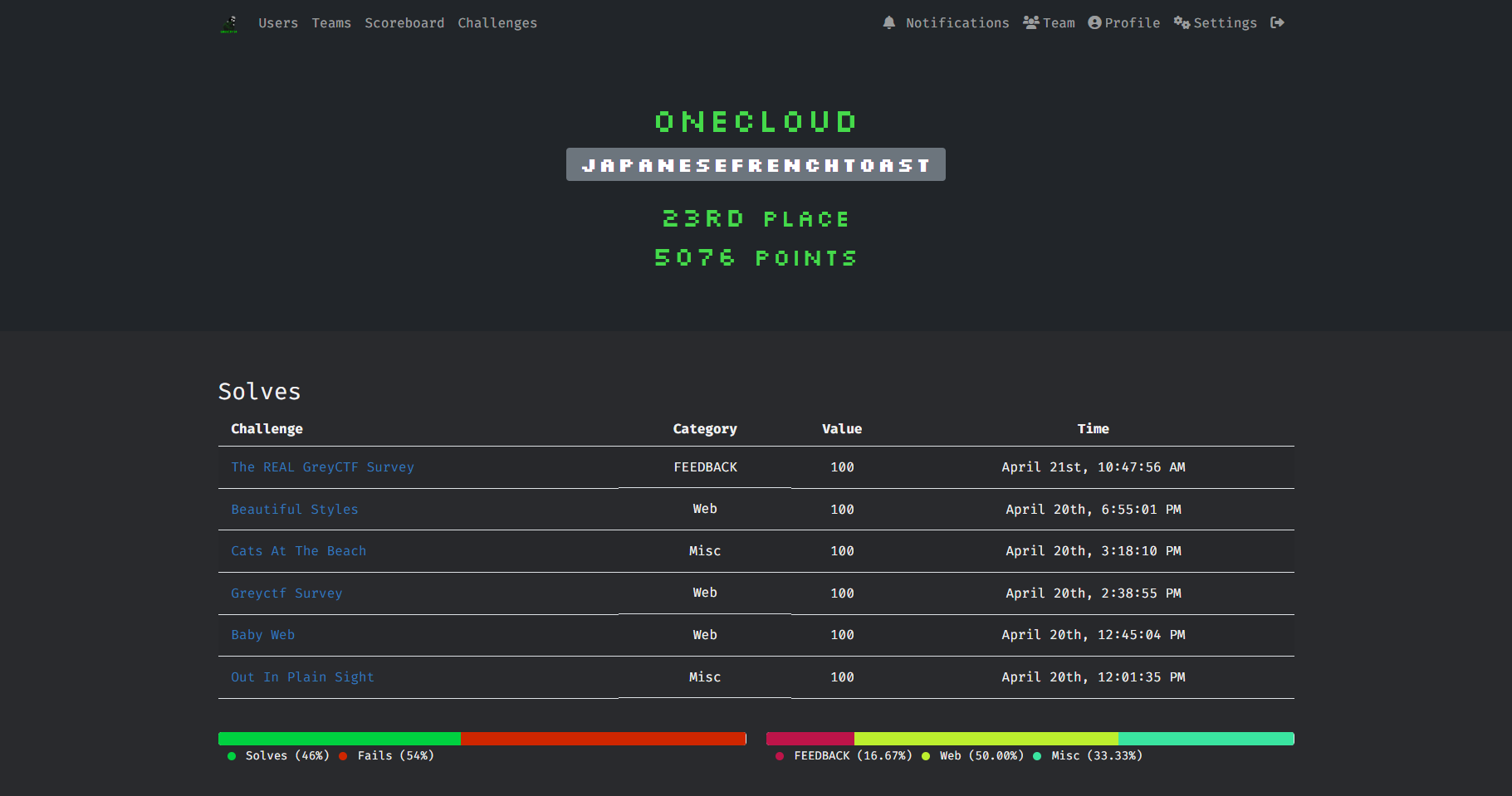1512x796 pixels.
Task: Click April 20th, 3:18:10 PM timestamp
Action: (x=1094, y=551)
